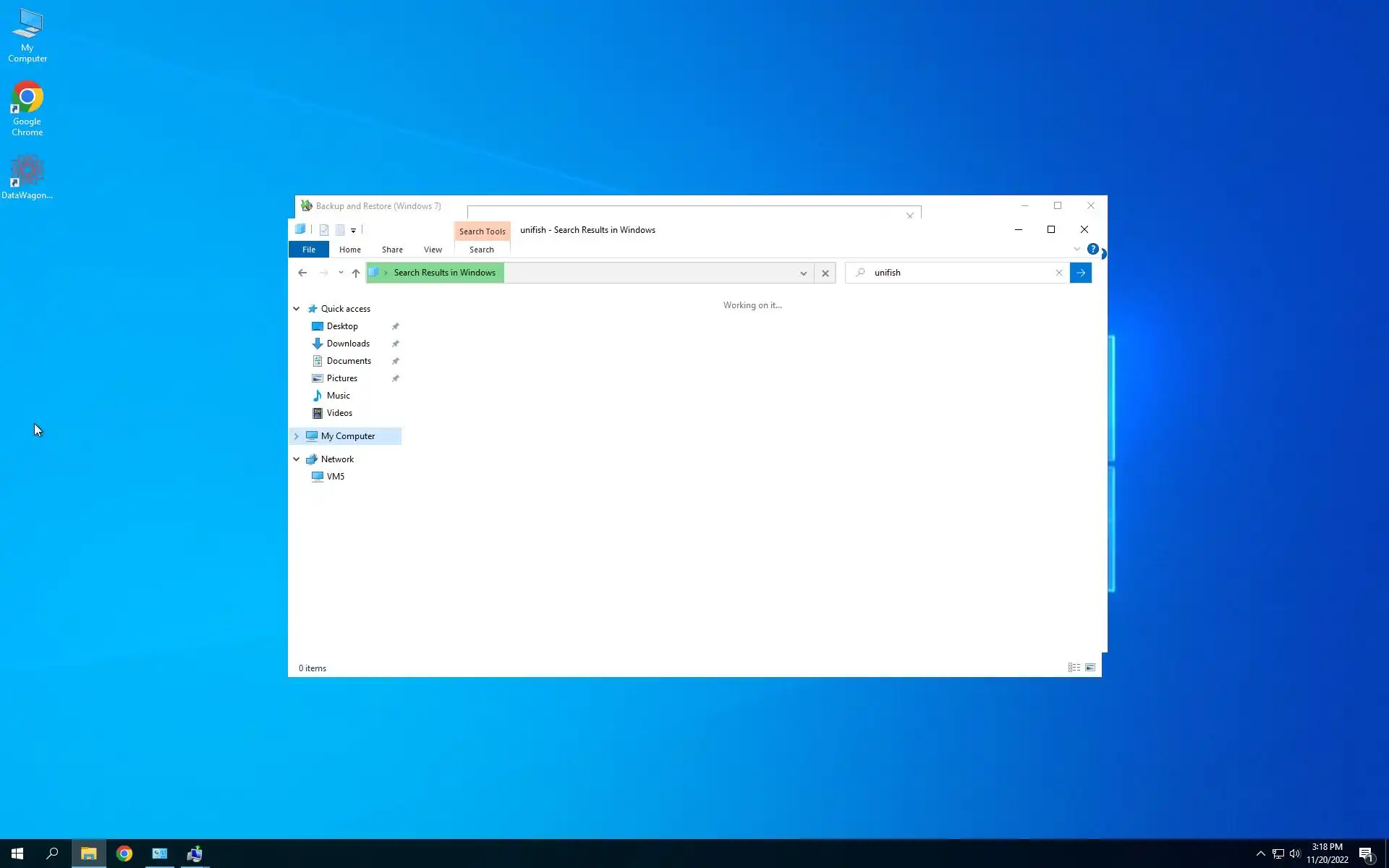Collapse the Quick access tree
The image size is (1389, 868).
(296, 309)
